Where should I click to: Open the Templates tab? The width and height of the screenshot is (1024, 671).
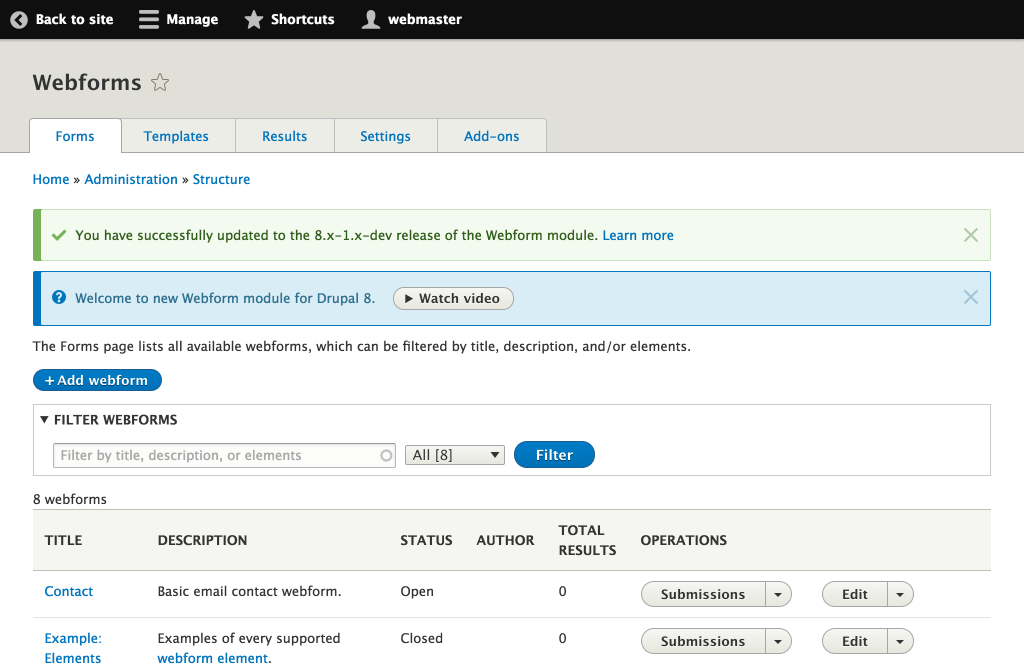pos(176,136)
